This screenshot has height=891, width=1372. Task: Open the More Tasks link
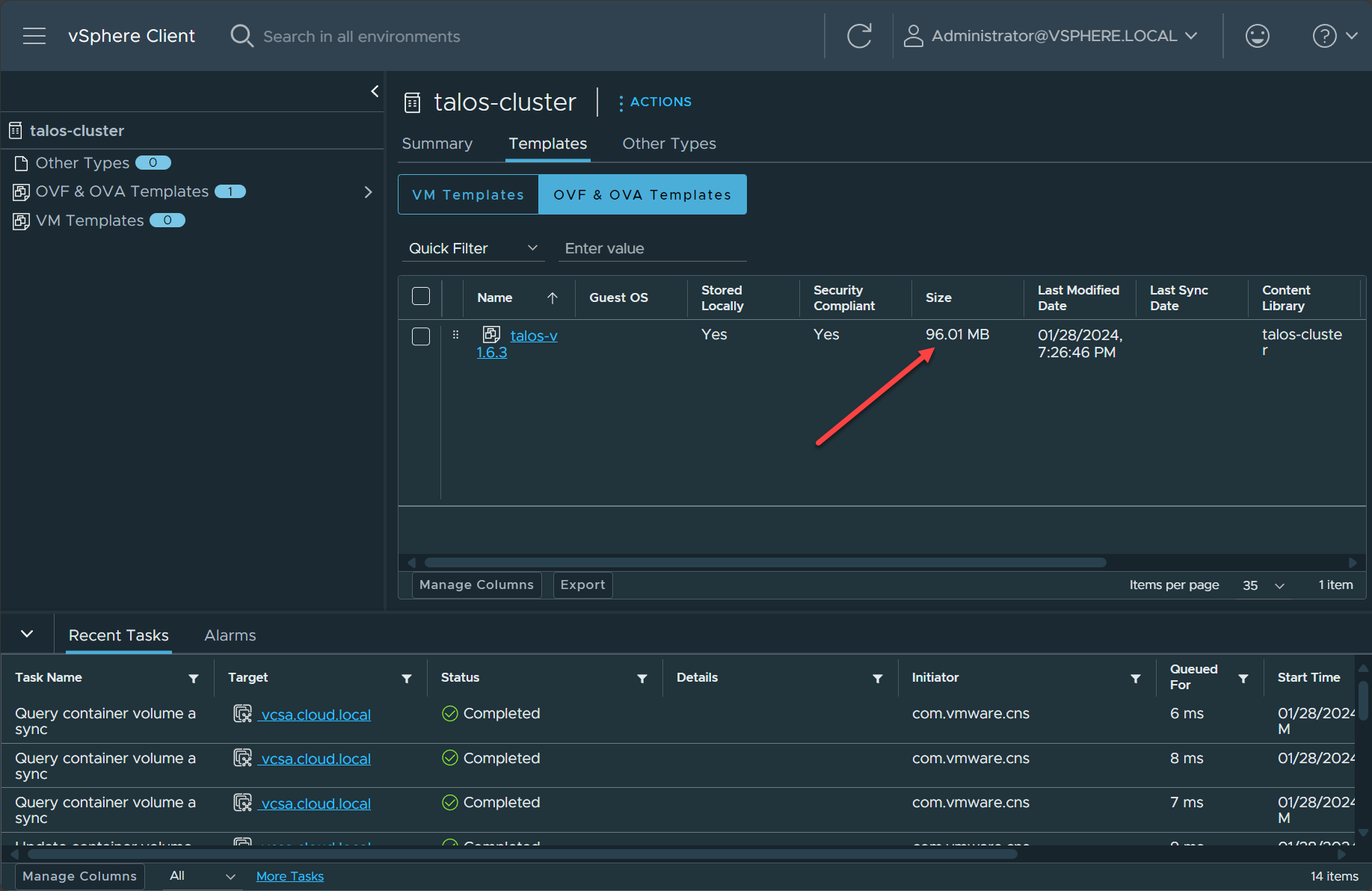tap(290, 876)
